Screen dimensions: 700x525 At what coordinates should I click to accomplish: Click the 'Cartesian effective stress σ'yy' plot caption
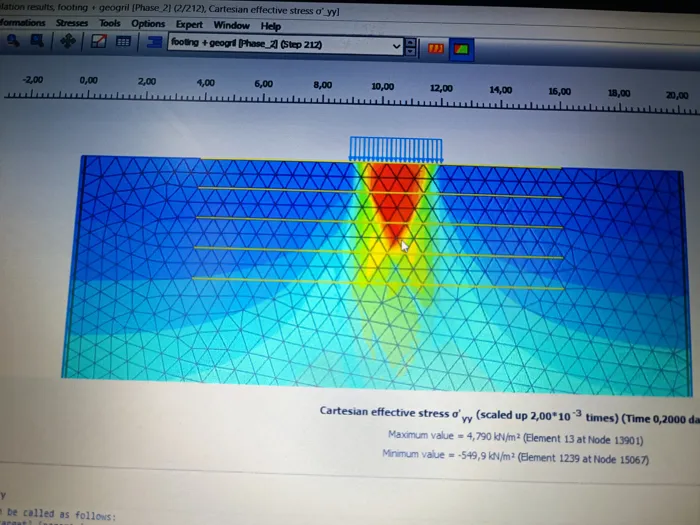396,413
